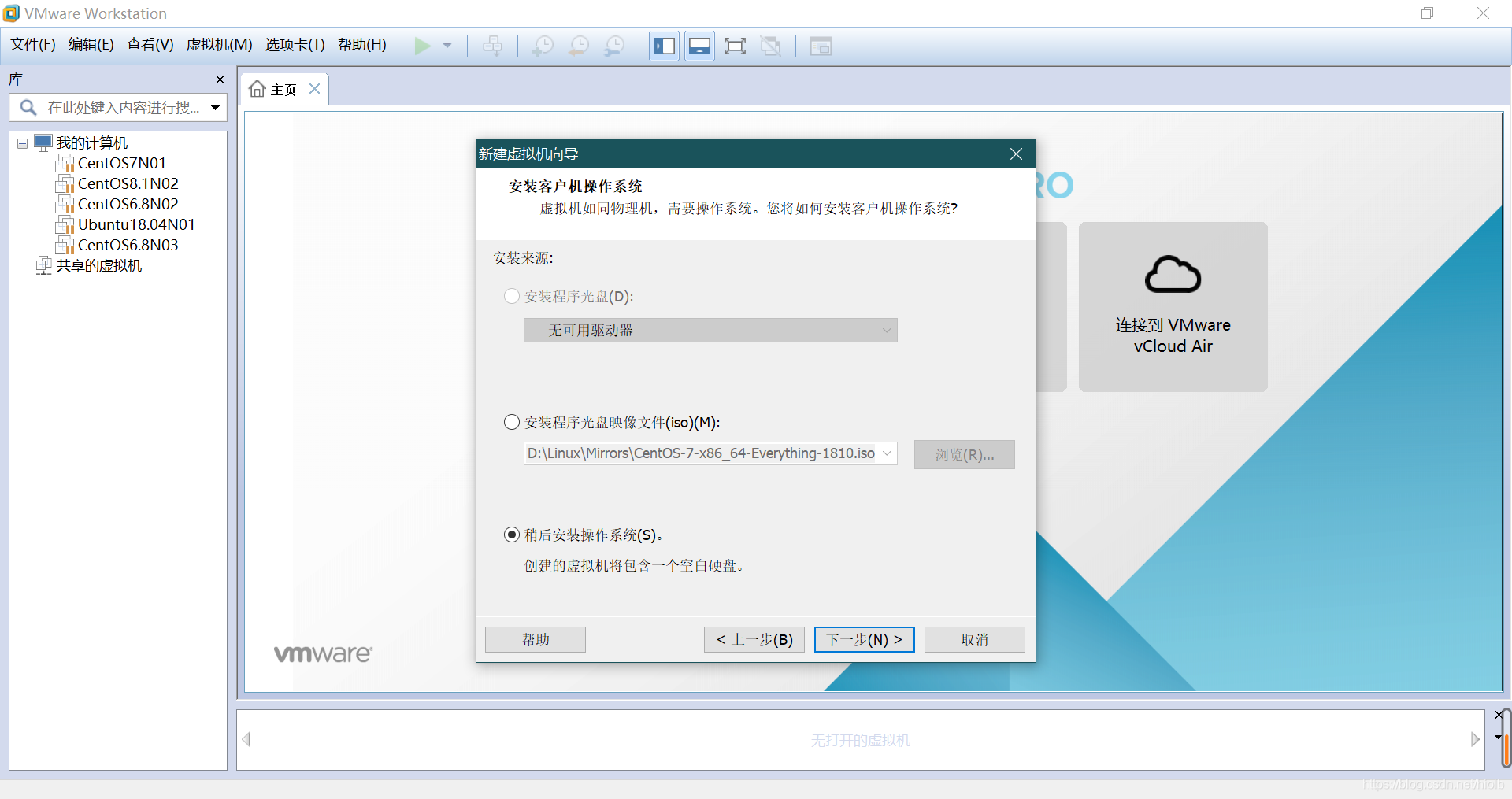Select 稍后安装操作系统(S) radio button
Viewport: 1512px width, 799px height.
click(512, 535)
